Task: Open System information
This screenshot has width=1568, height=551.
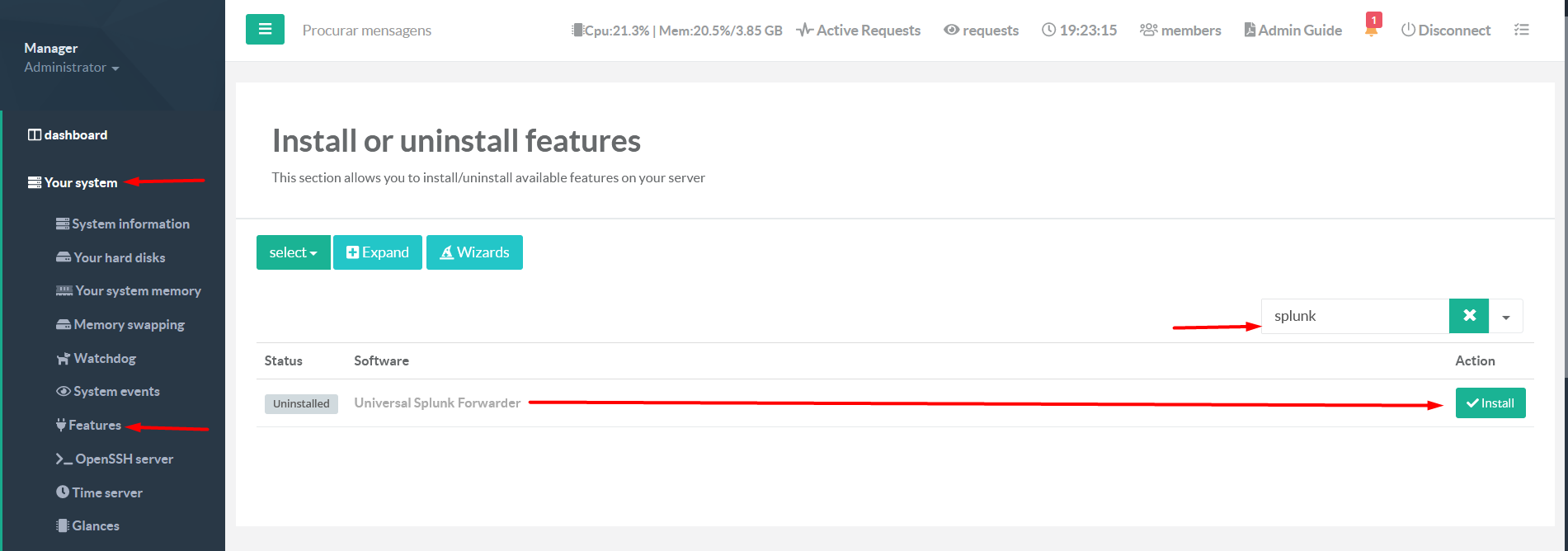Action: [123, 224]
